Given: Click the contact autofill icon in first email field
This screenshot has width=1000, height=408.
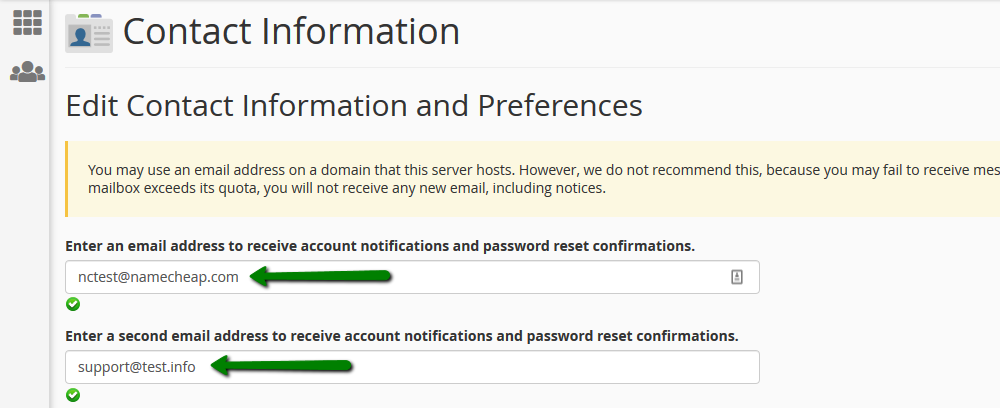Looking at the screenshot, I should (737, 277).
